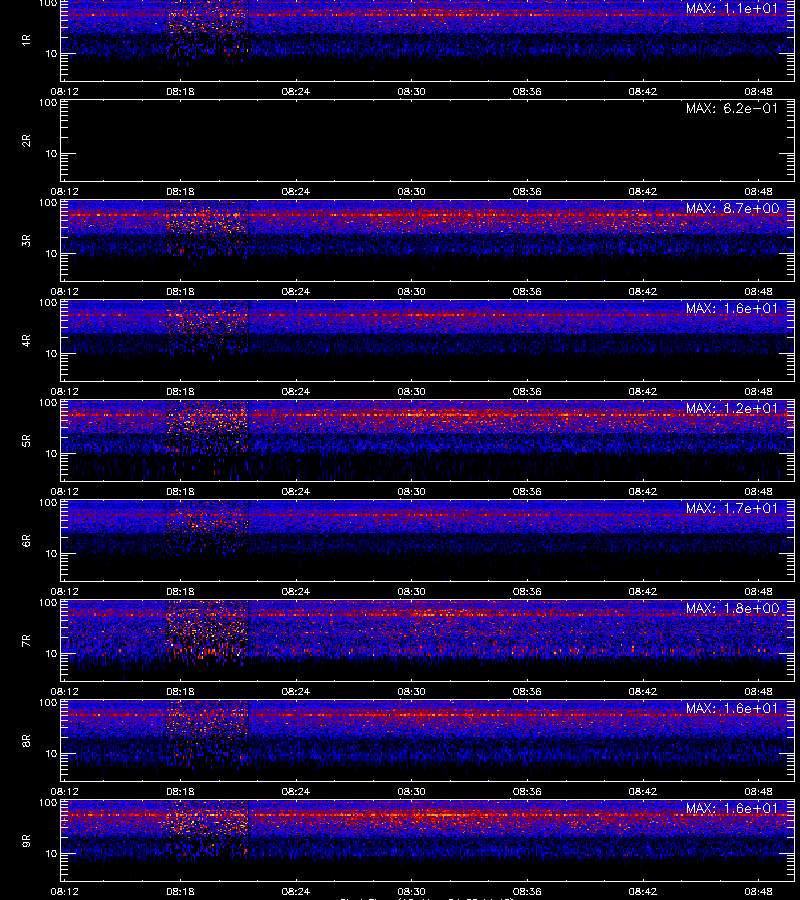Screen dimensions: 800x900
Task: Click the 08:24 time label under panel 3R
Action: (296, 292)
